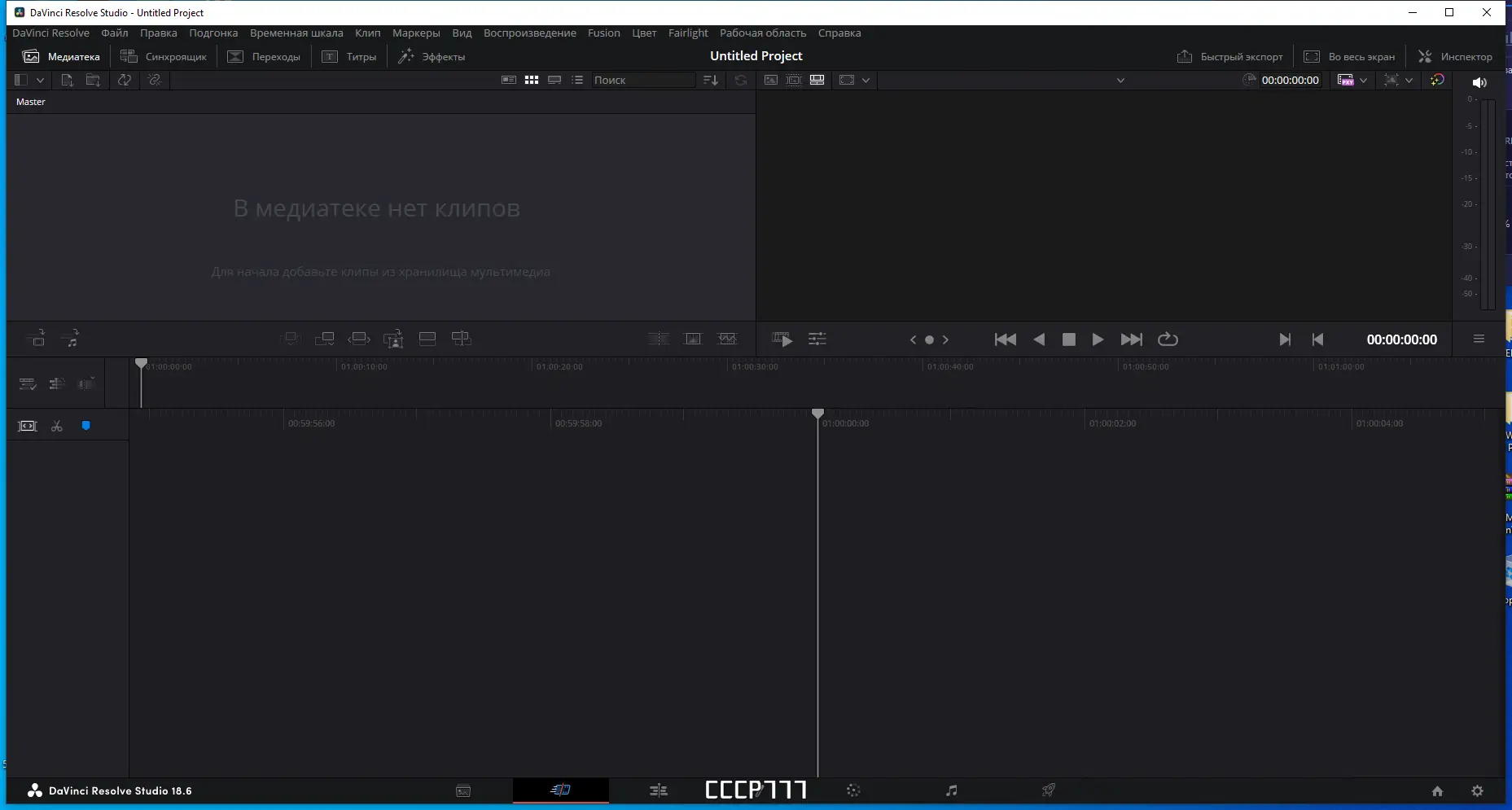Click the scissors Split clip tool
This screenshot has width=1512, height=810.
click(57, 427)
